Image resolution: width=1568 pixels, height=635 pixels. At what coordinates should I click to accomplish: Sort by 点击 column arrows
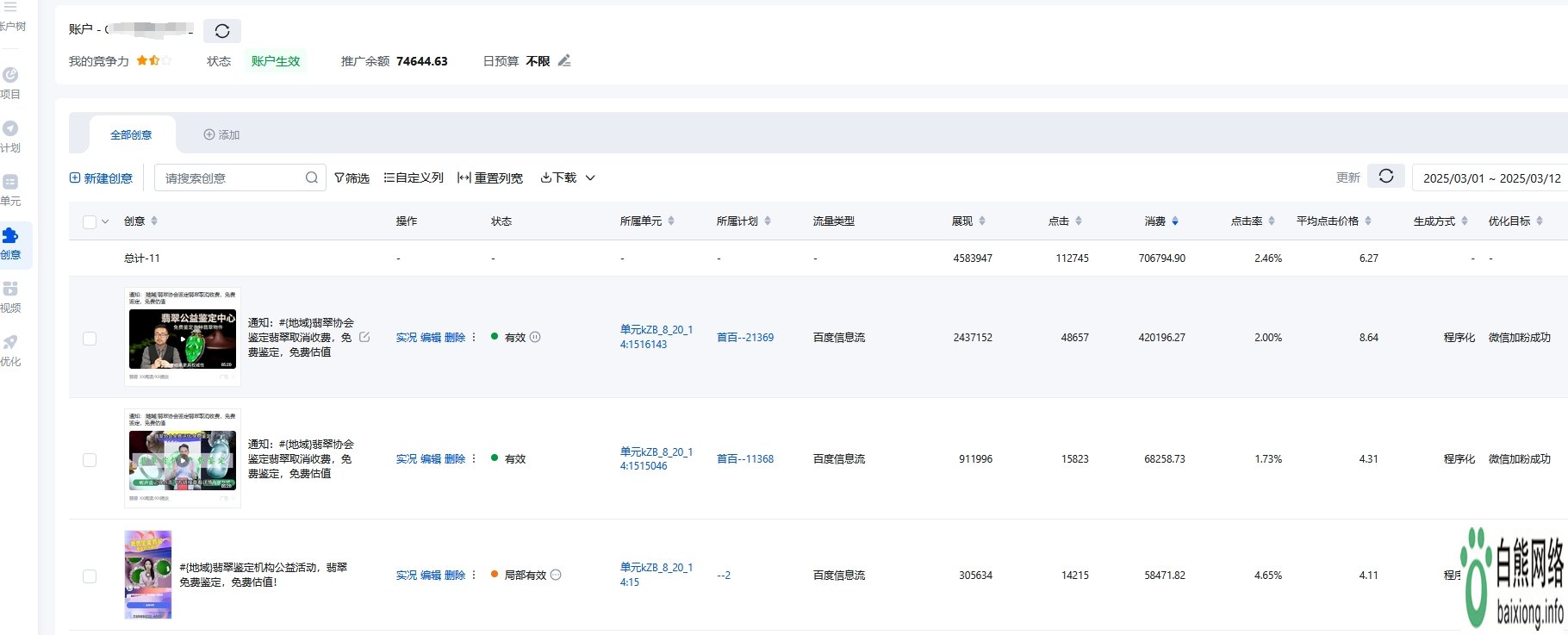pos(1079,221)
